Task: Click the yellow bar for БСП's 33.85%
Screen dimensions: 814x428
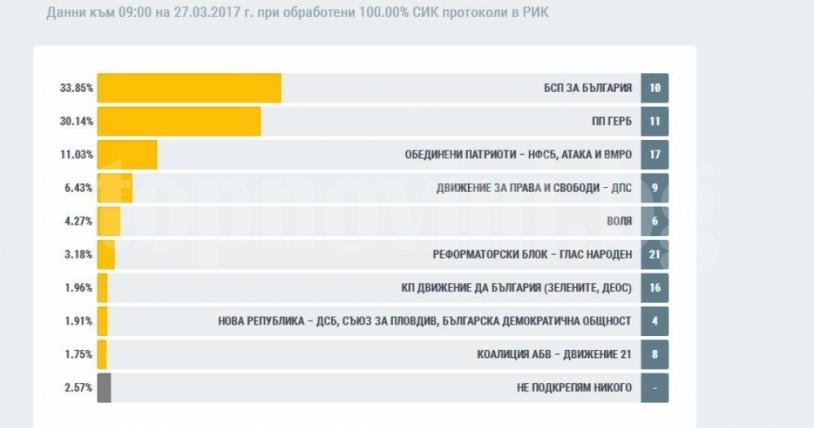Action: [188, 88]
